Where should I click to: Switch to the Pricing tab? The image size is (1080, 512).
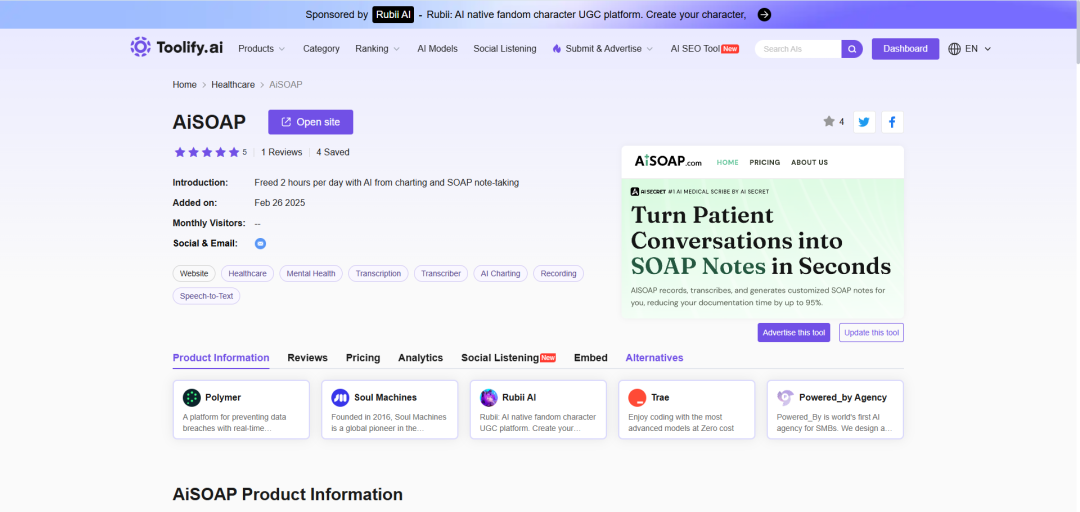363,358
